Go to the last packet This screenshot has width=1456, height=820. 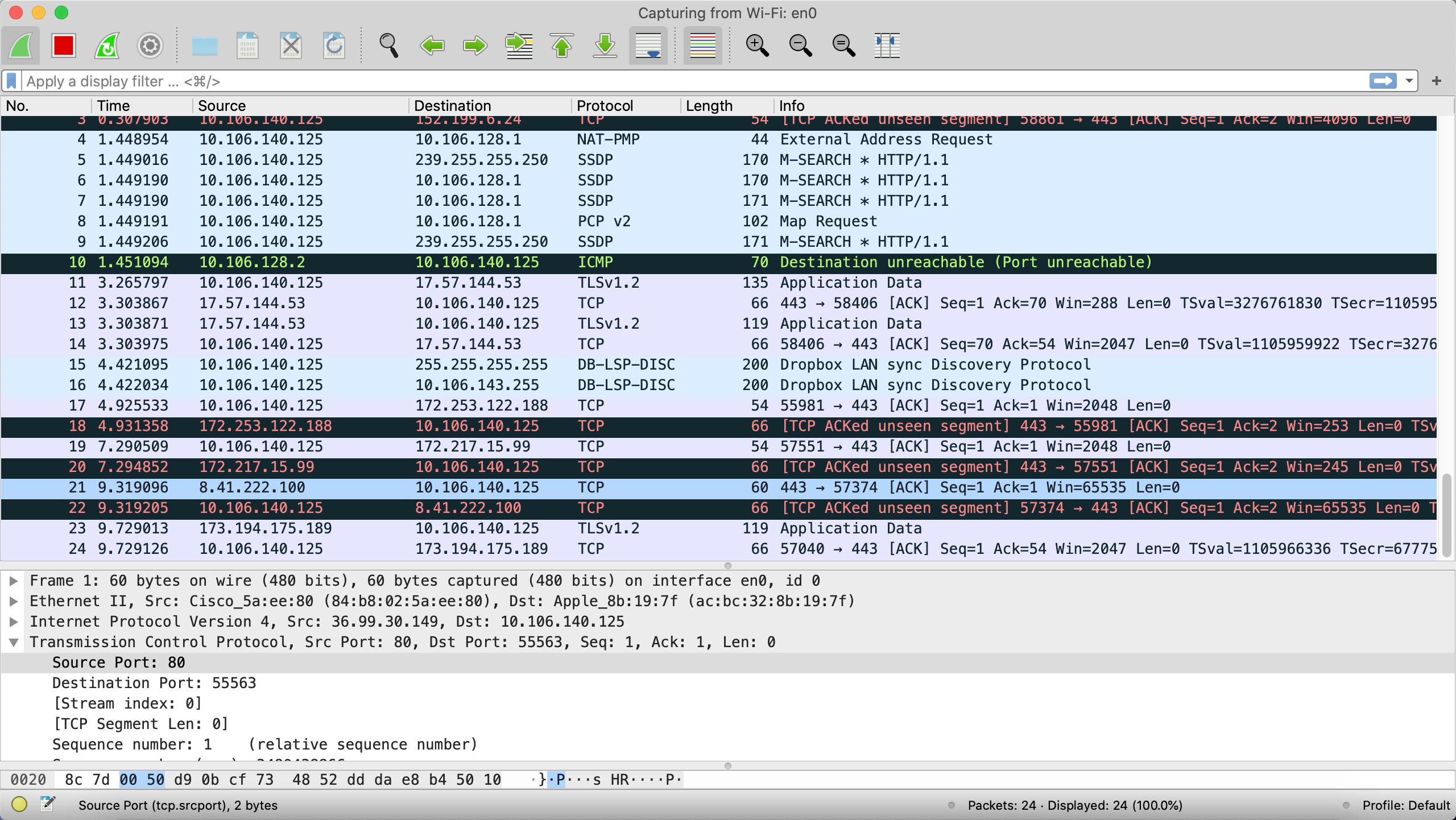[x=604, y=45]
